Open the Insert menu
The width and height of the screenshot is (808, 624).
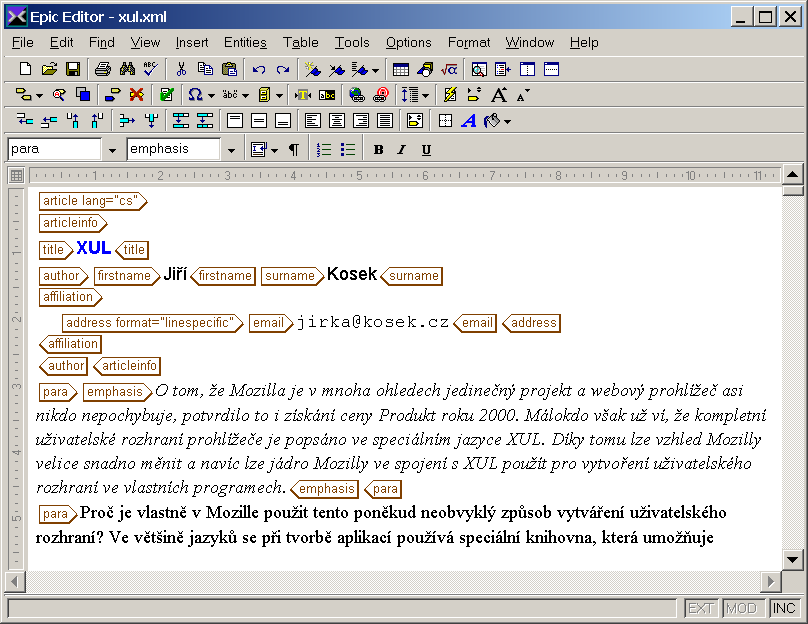192,42
